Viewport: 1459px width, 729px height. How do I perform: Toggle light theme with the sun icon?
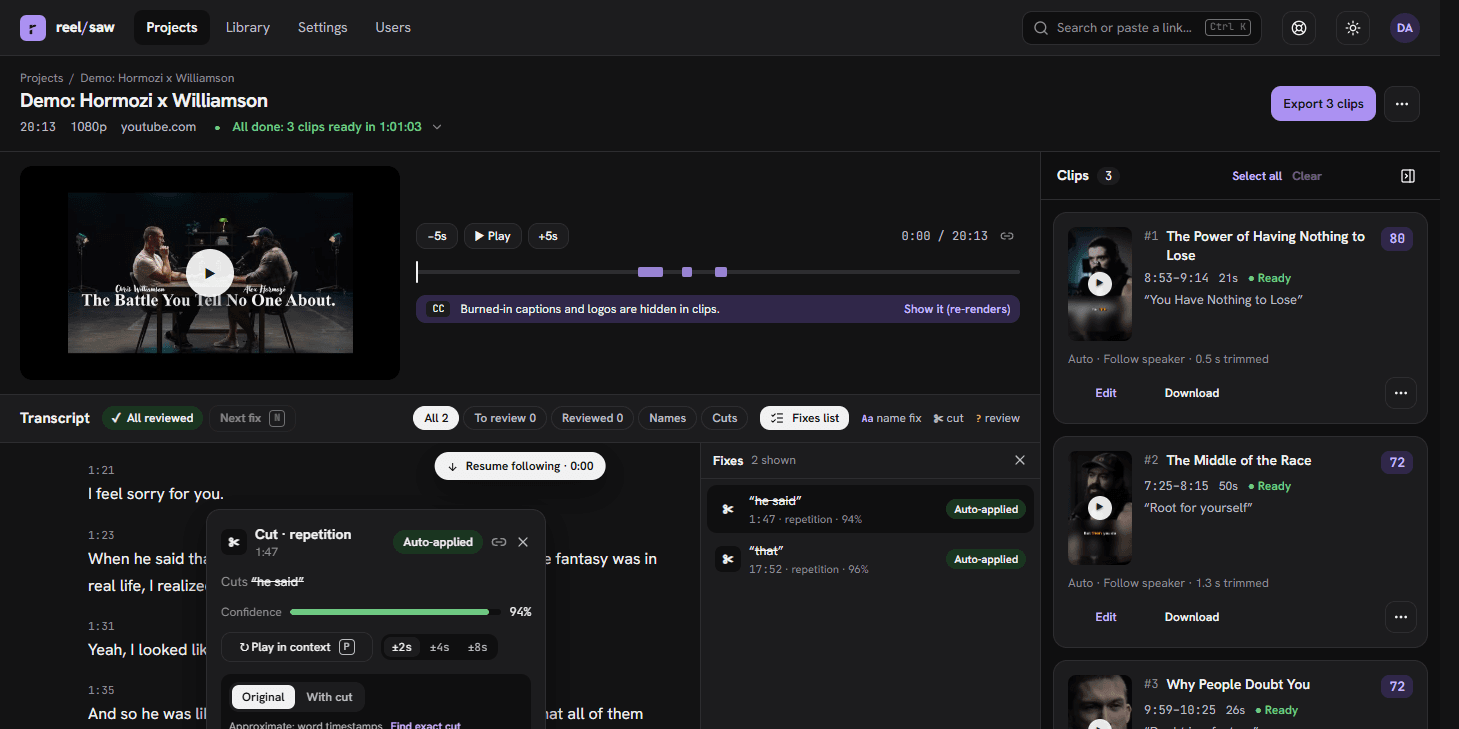click(1353, 28)
